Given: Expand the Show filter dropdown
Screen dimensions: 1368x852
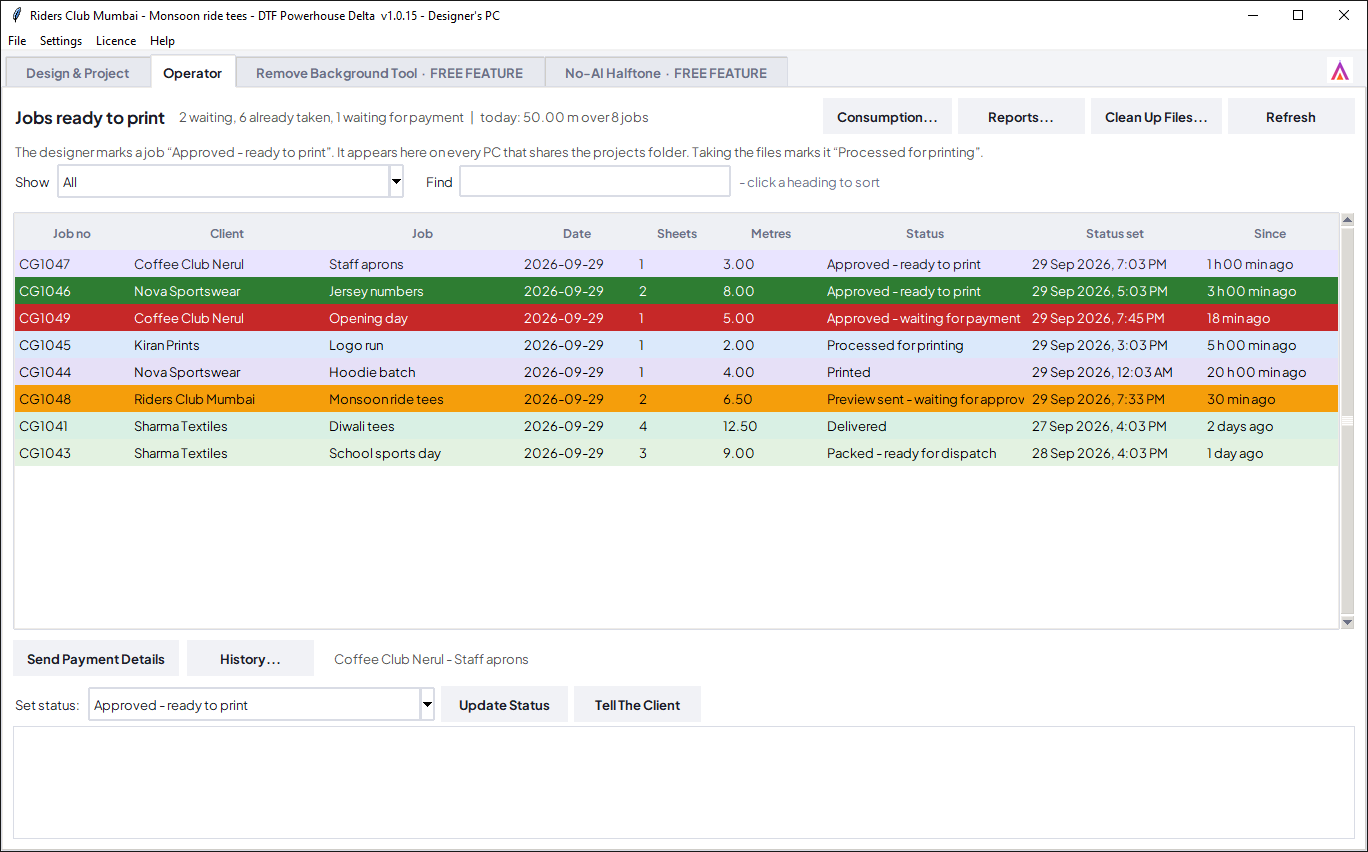Looking at the screenshot, I should point(396,182).
